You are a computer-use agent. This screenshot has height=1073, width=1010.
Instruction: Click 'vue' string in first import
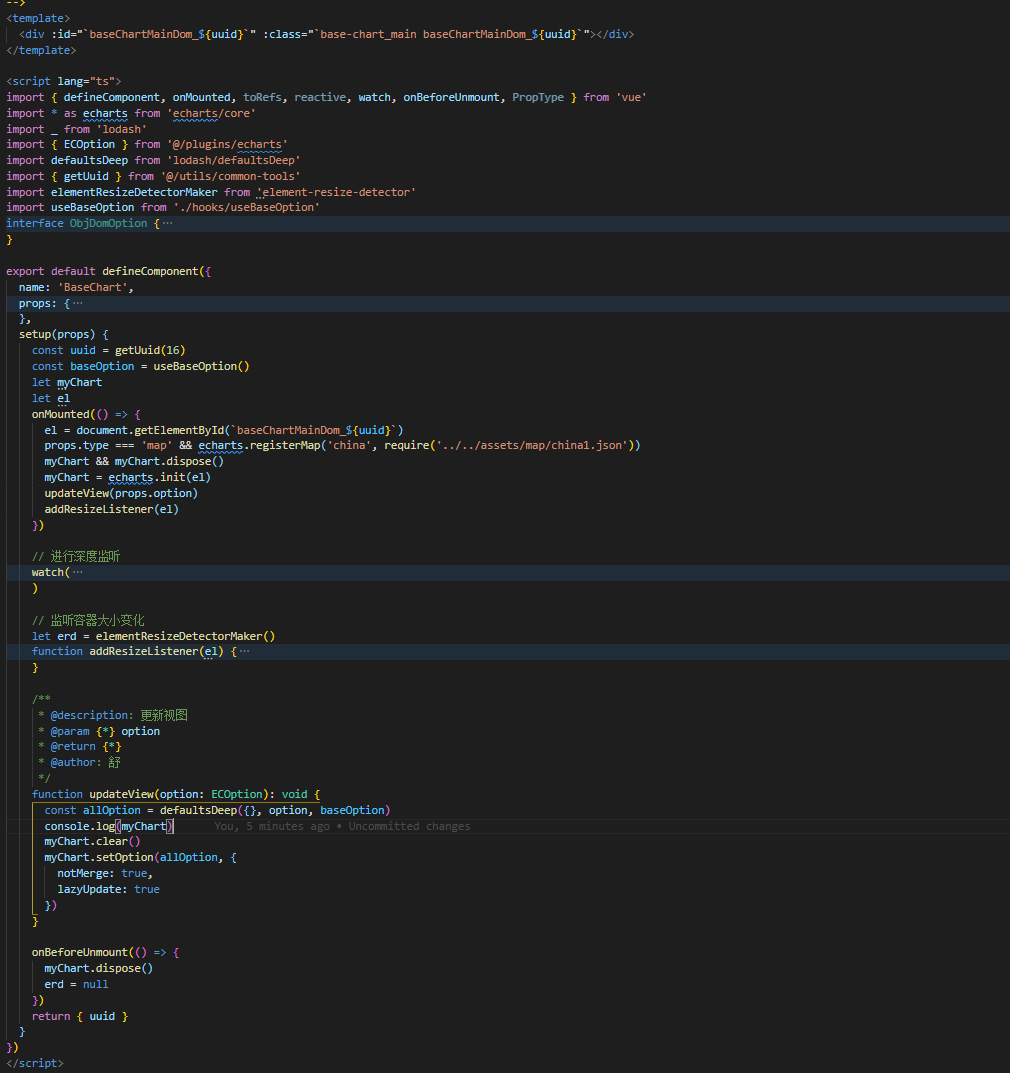coord(631,97)
